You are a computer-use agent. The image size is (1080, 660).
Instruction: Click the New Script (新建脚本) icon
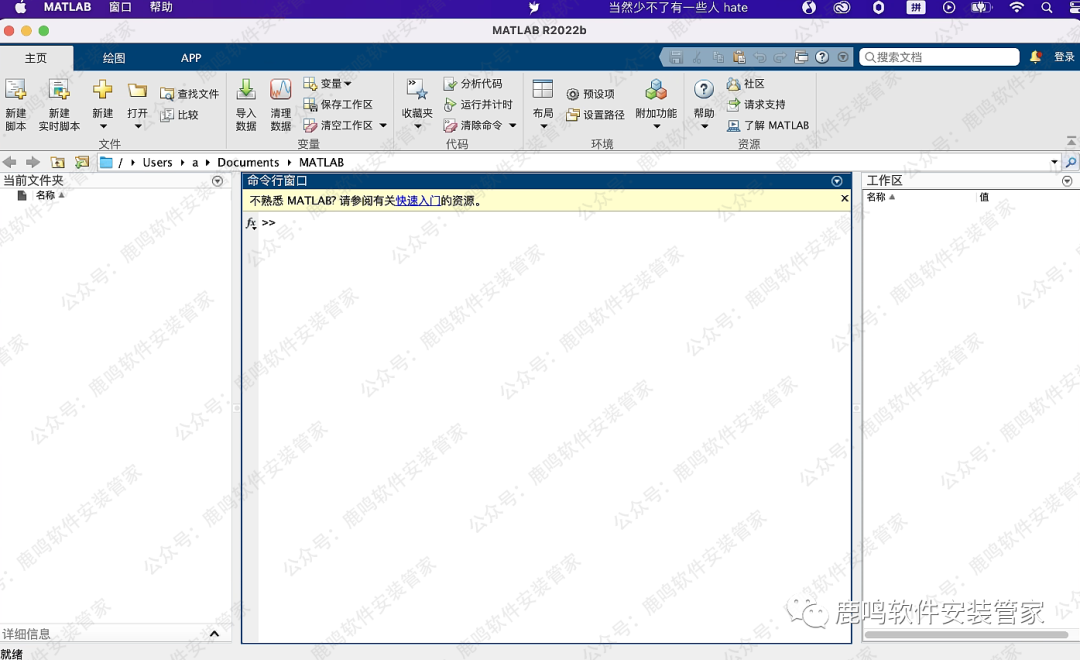tap(16, 91)
